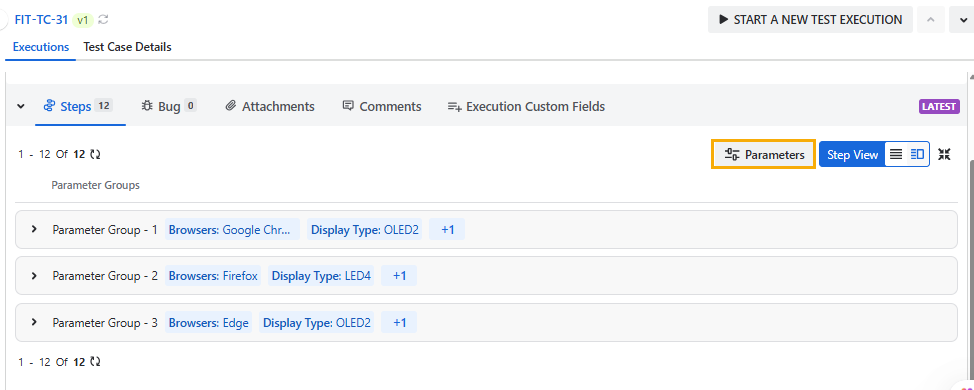Click Parameter Group - 3 label
The height and width of the screenshot is (390, 974).
tap(105, 323)
